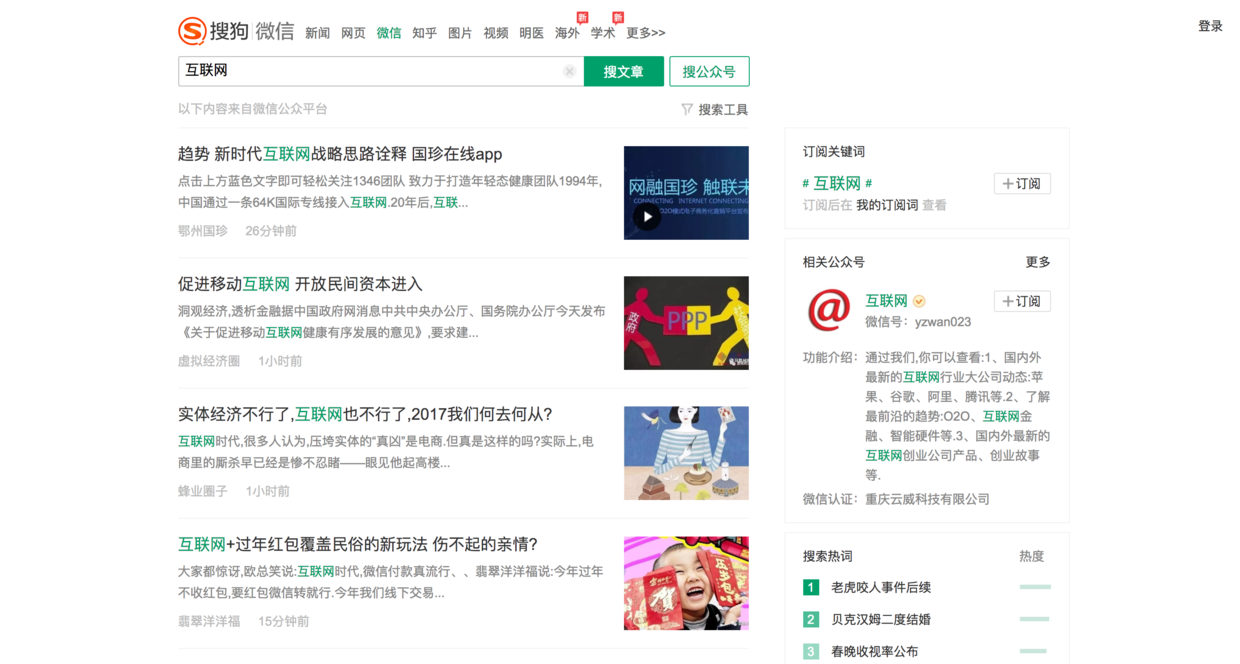Click the source 蜂业圈子
Image resolution: width=1240 pixels, height=664 pixels.
point(203,491)
